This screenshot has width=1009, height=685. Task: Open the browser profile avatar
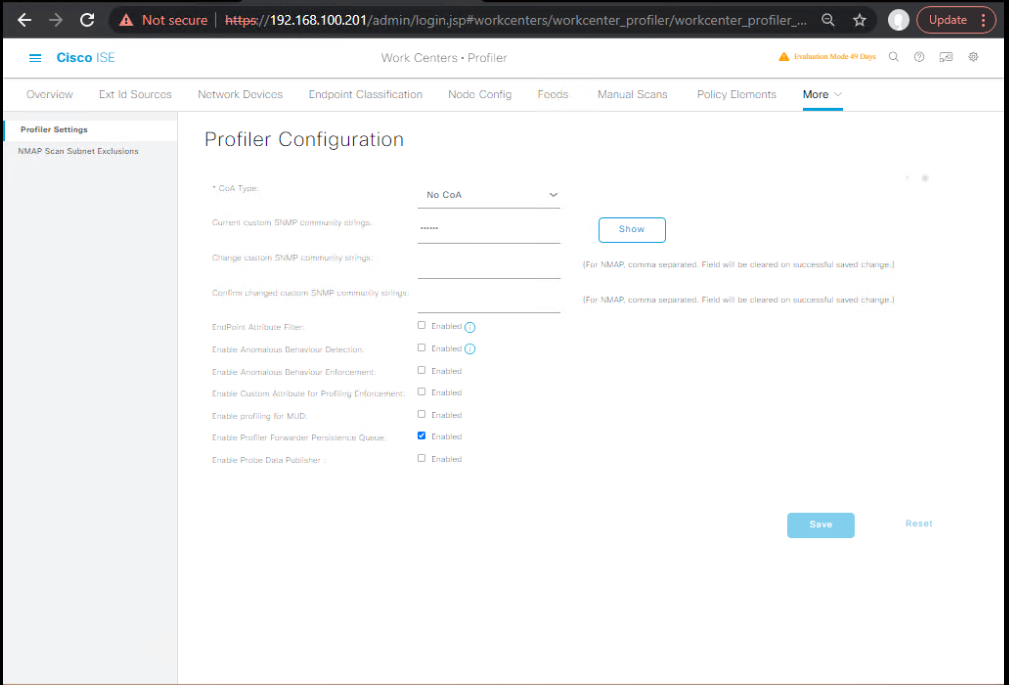pyautogui.click(x=898, y=20)
